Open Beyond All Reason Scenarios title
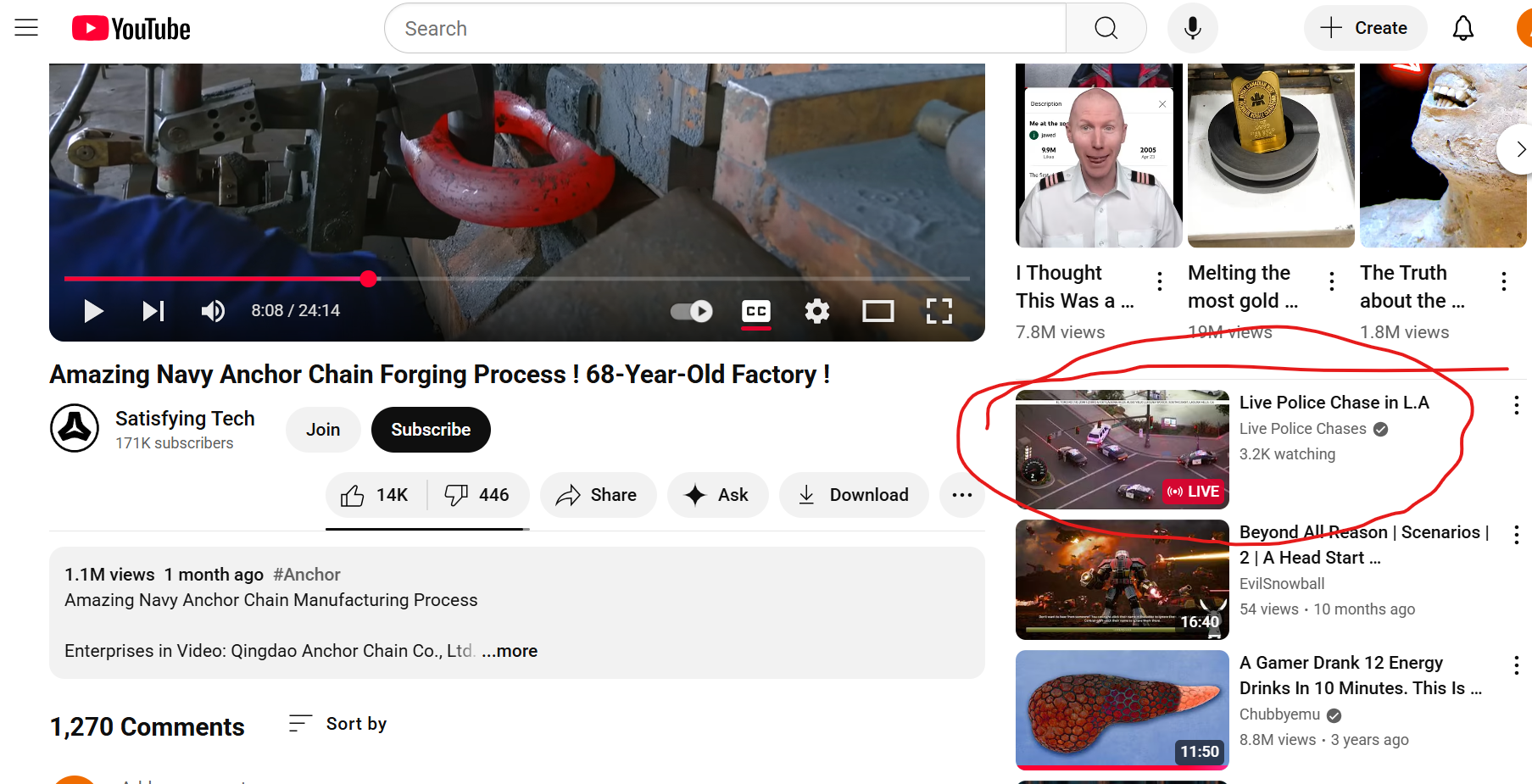Screen dimensions: 1532x784 point(1364,545)
